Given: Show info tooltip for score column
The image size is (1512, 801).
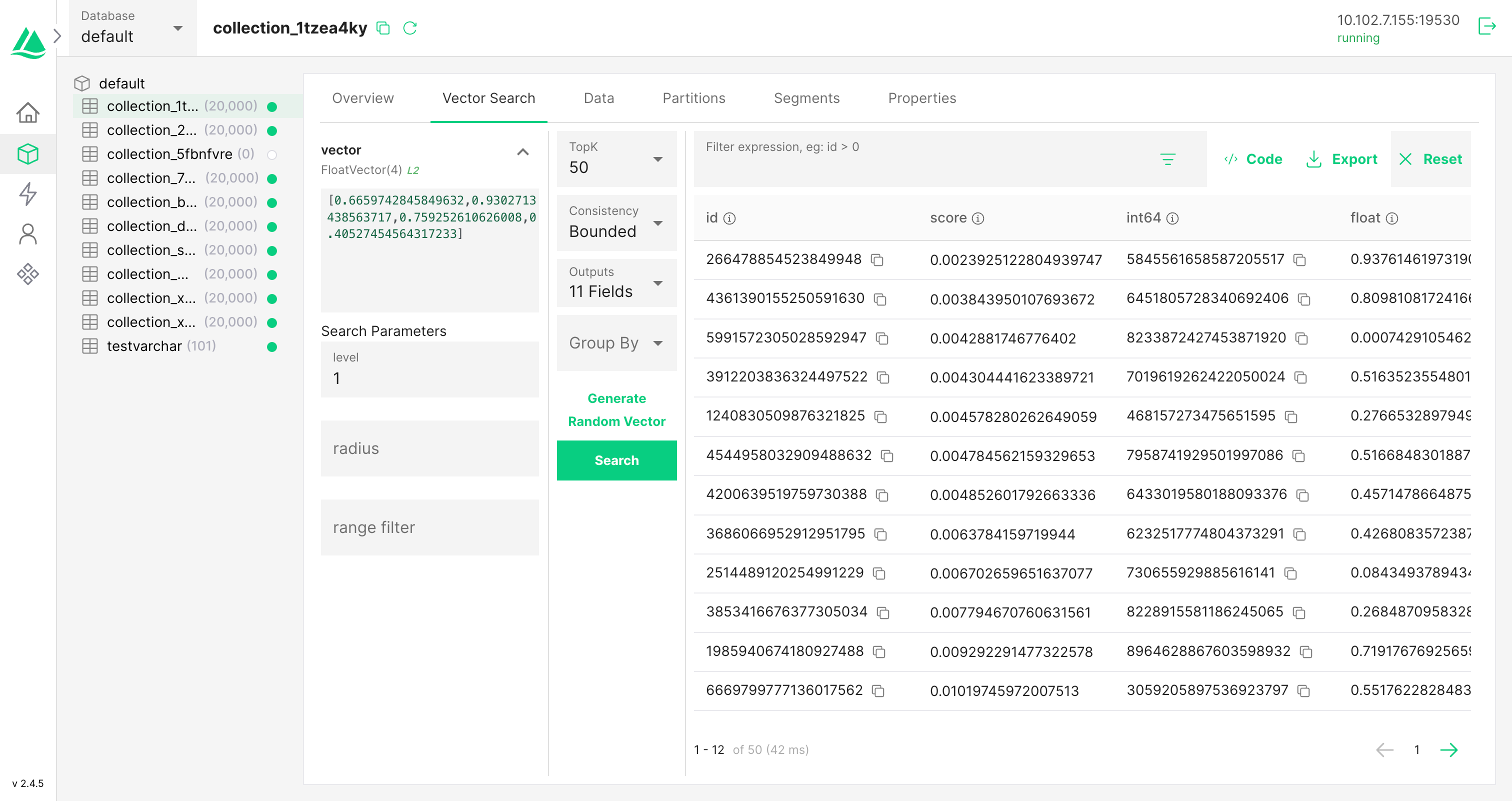Looking at the screenshot, I should tap(978, 219).
